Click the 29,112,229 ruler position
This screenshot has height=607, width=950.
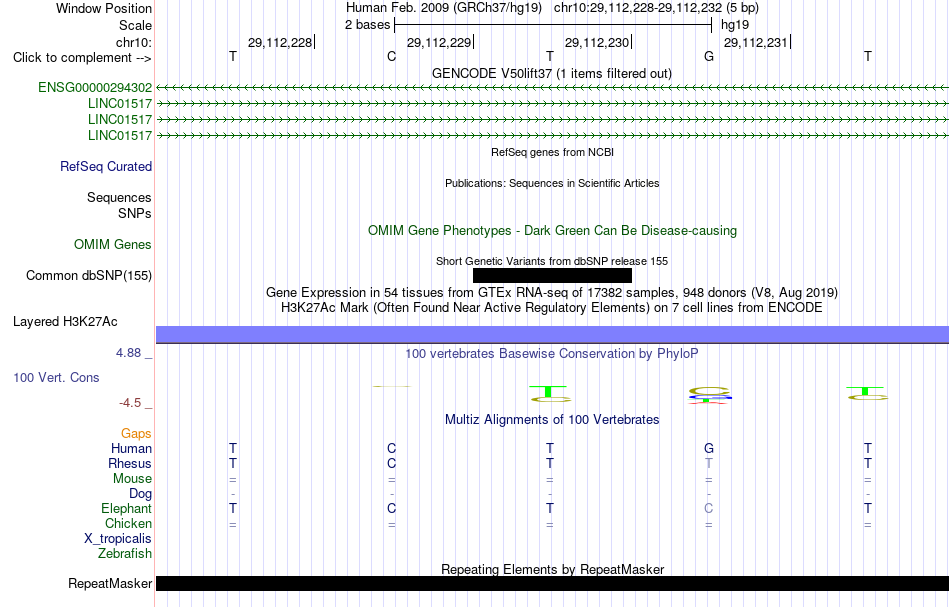click(x=439, y=42)
